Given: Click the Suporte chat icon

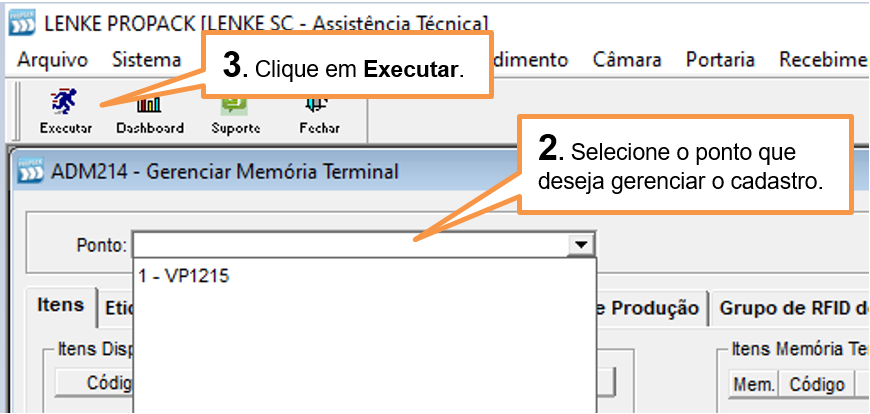Looking at the screenshot, I should [x=235, y=103].
